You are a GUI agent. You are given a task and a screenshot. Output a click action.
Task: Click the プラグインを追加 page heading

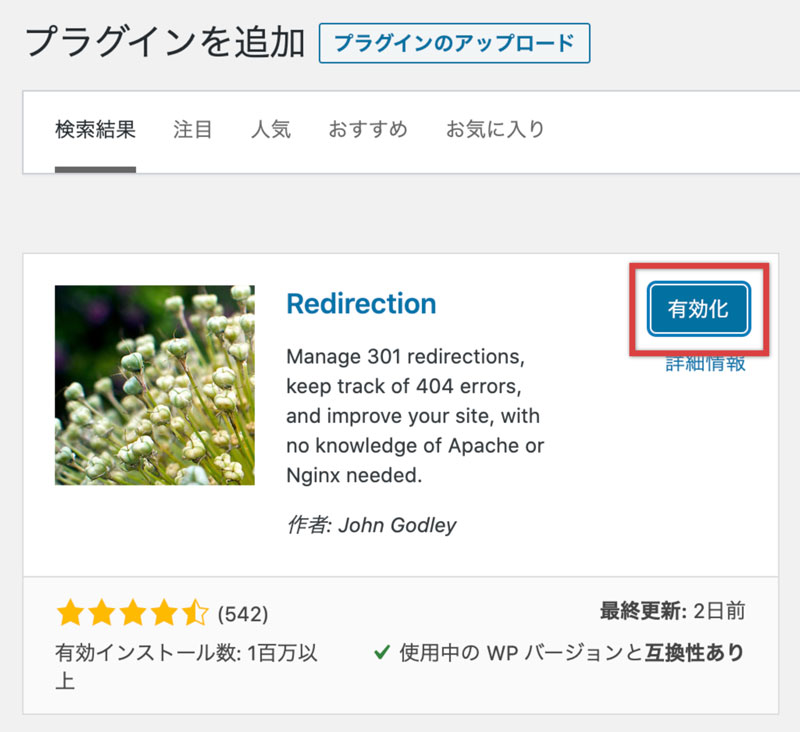[165, 42]
